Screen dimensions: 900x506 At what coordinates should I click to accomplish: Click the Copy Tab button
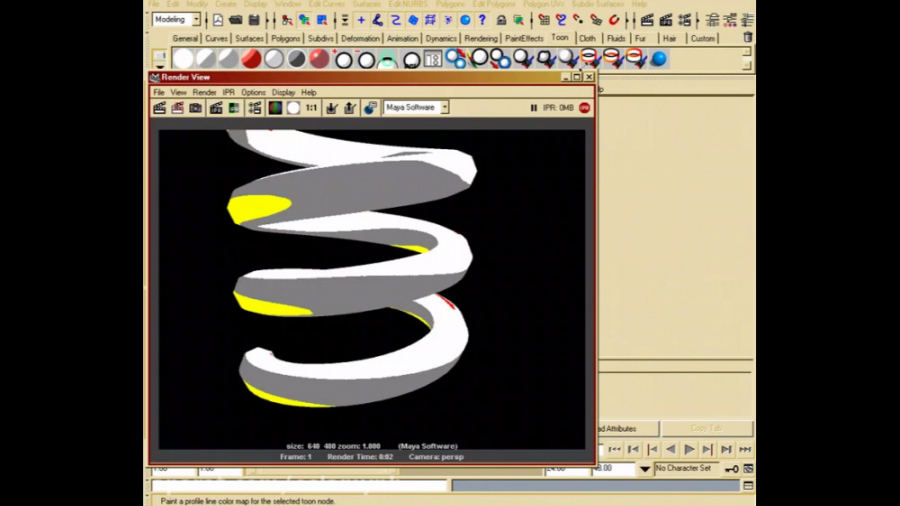[706, 428]
